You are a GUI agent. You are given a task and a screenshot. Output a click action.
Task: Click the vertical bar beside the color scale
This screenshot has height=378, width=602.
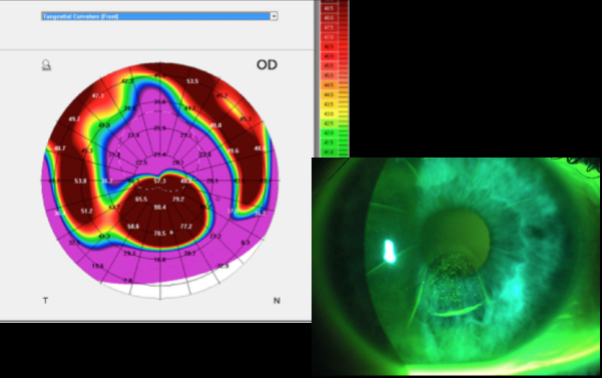(x=317, y=79)
